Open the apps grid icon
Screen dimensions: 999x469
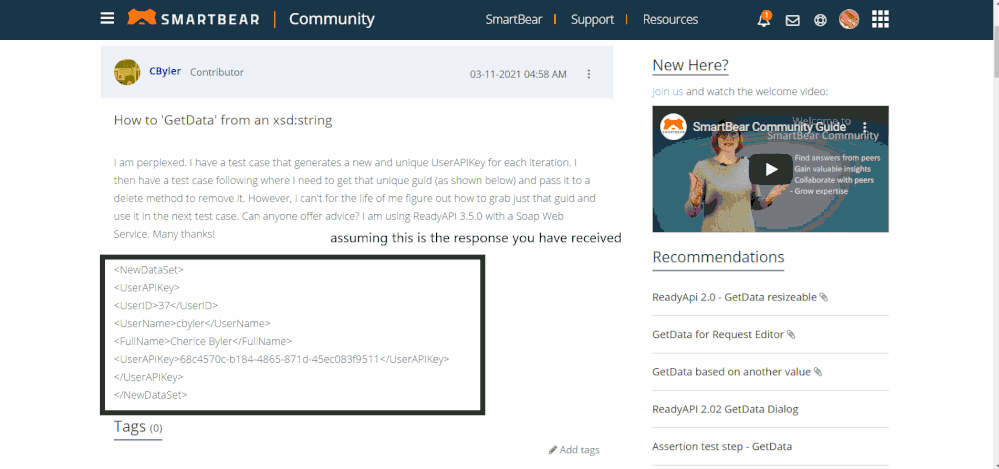880,19
